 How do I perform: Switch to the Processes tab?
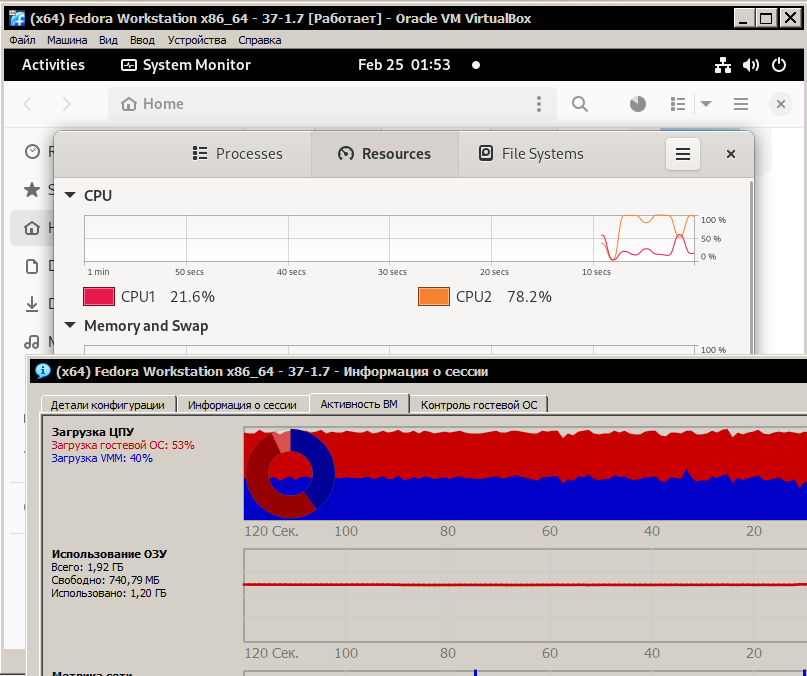coord(237,154)
